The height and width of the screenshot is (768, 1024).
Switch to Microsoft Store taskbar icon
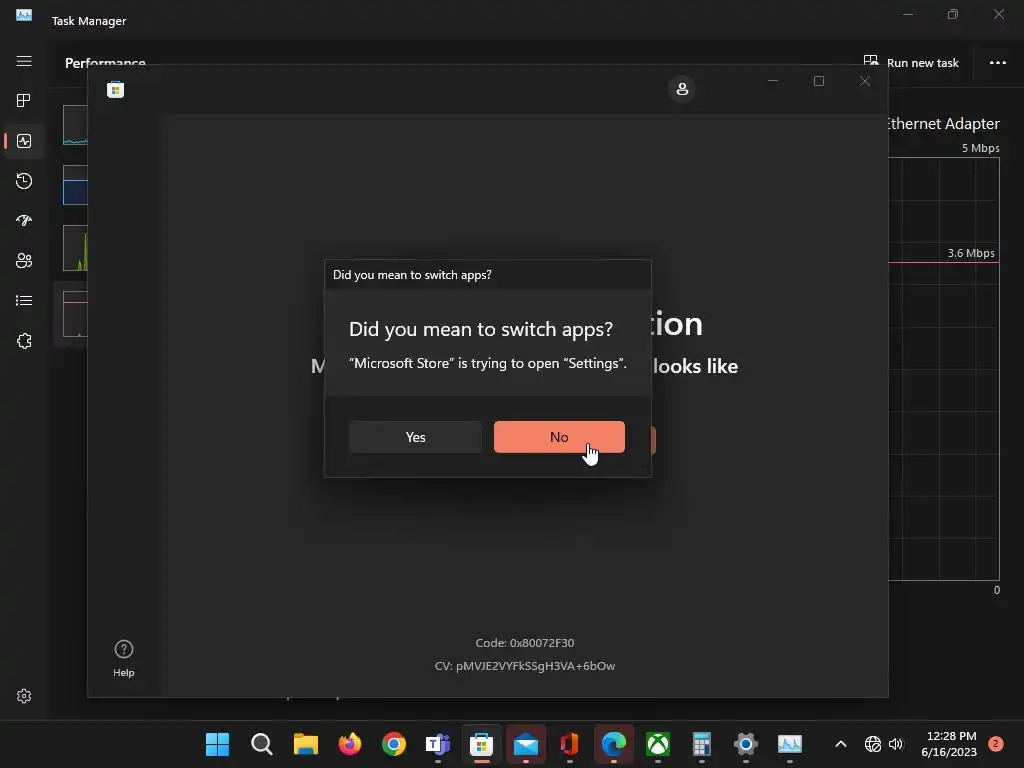tap(481, 744)
